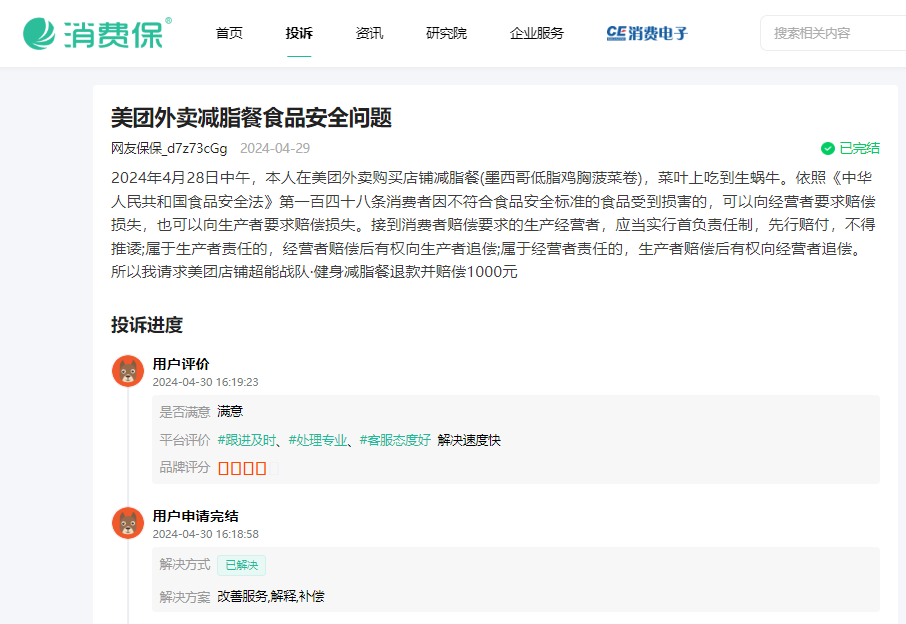Click the 改善服务,解释,补偿 solution text
906x624 pixels.
[271, 596]
